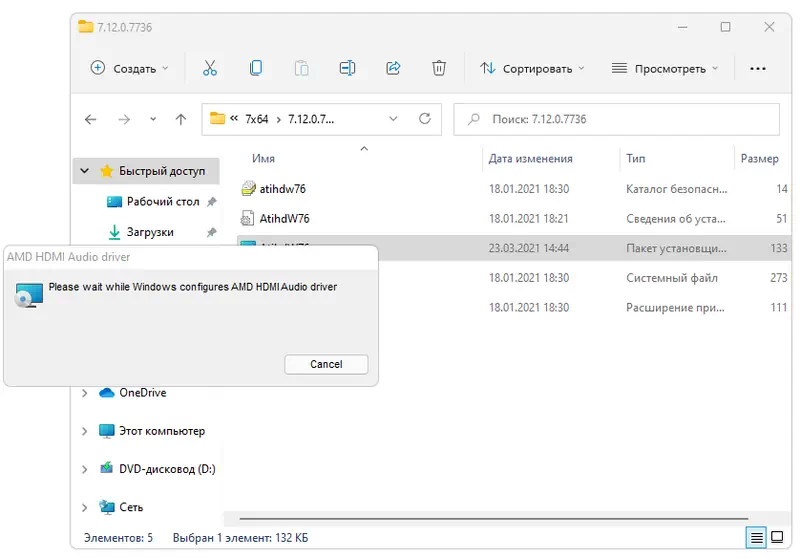Switch to details view toggle
Image resolution: width=800 pixels, height=558 pixels.
point(758,537)
